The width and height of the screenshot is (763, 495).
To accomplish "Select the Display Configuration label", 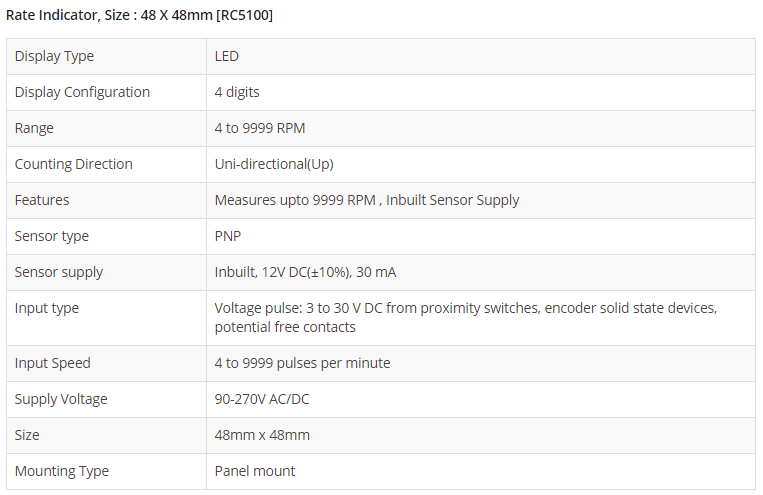I will (x=82, y=92).
